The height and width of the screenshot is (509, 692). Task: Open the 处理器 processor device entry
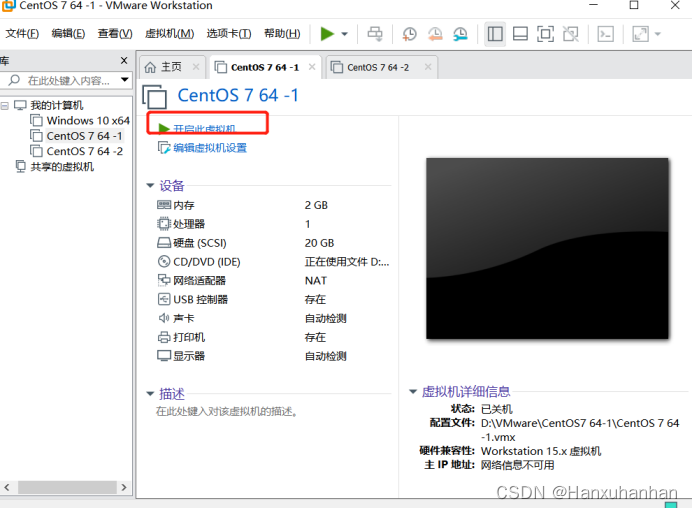point(189,224)
